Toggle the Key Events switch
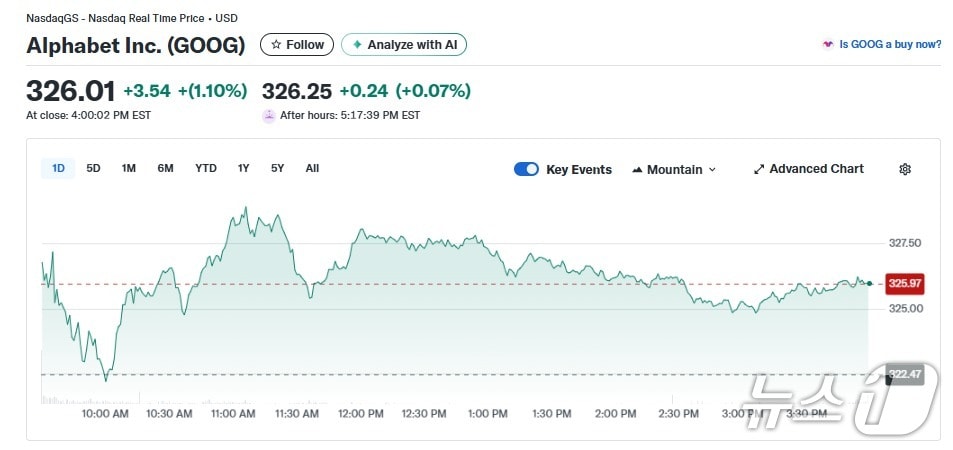Viewport: 953px width, 450px height. point(526,169)
